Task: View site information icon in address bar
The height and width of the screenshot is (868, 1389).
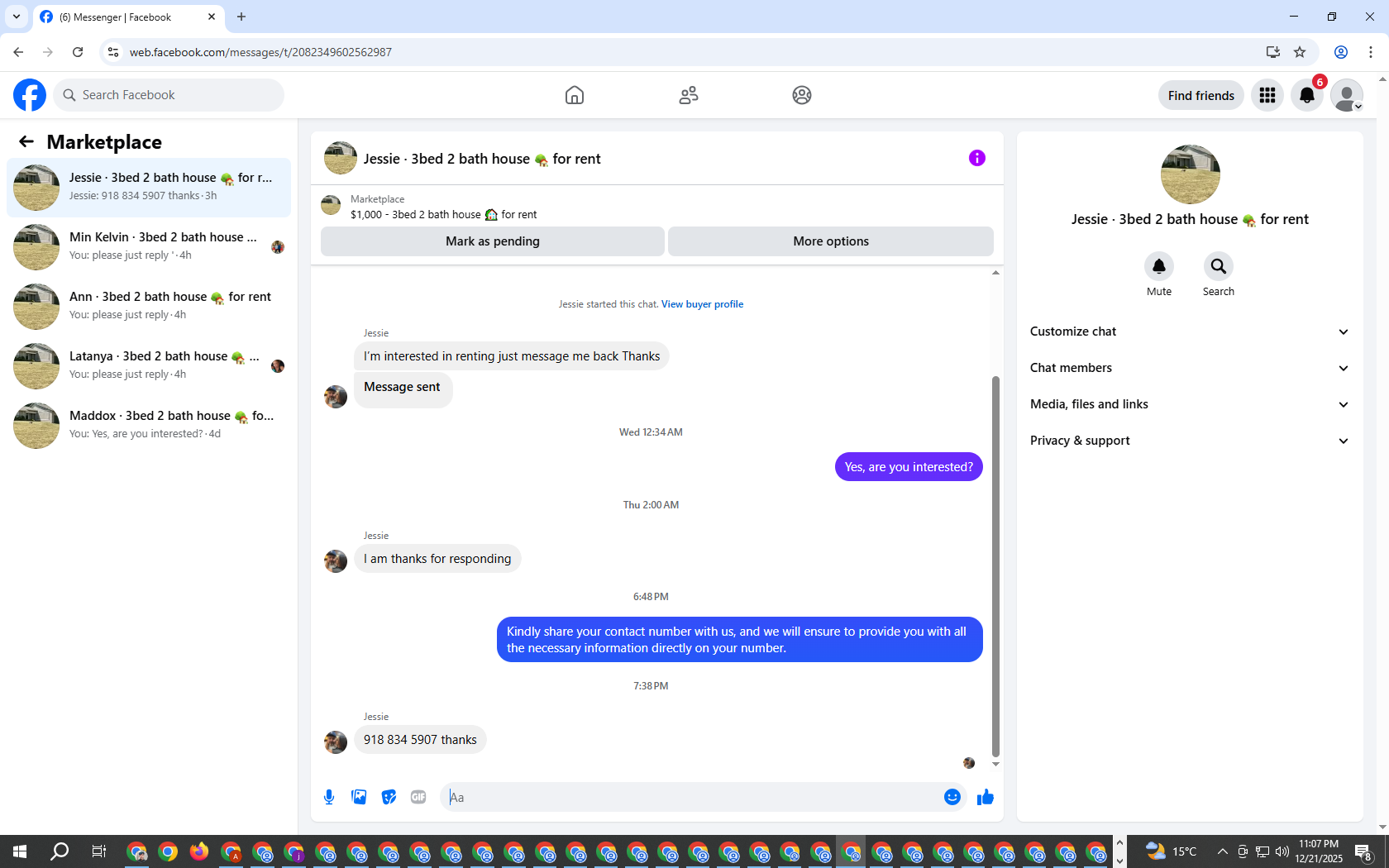Action: [113, 52]
